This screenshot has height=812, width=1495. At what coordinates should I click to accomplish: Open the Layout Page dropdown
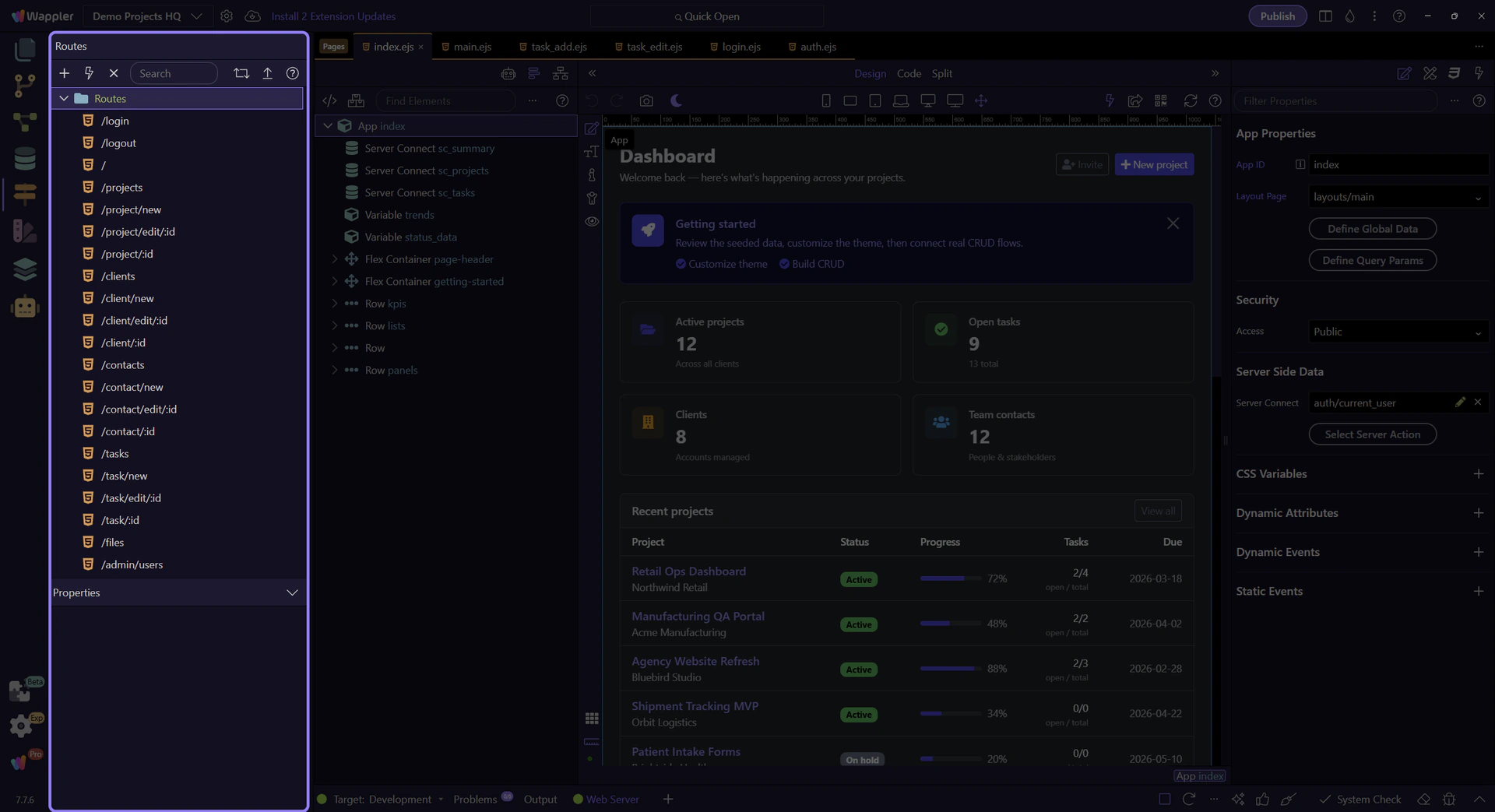pyautogui.click(x=1398, y=197)
